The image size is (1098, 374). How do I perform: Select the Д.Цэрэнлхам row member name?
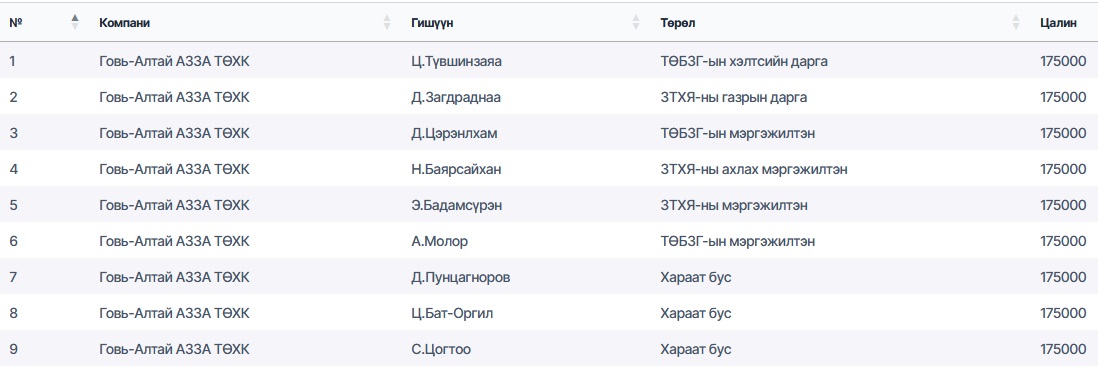(454, 133)
